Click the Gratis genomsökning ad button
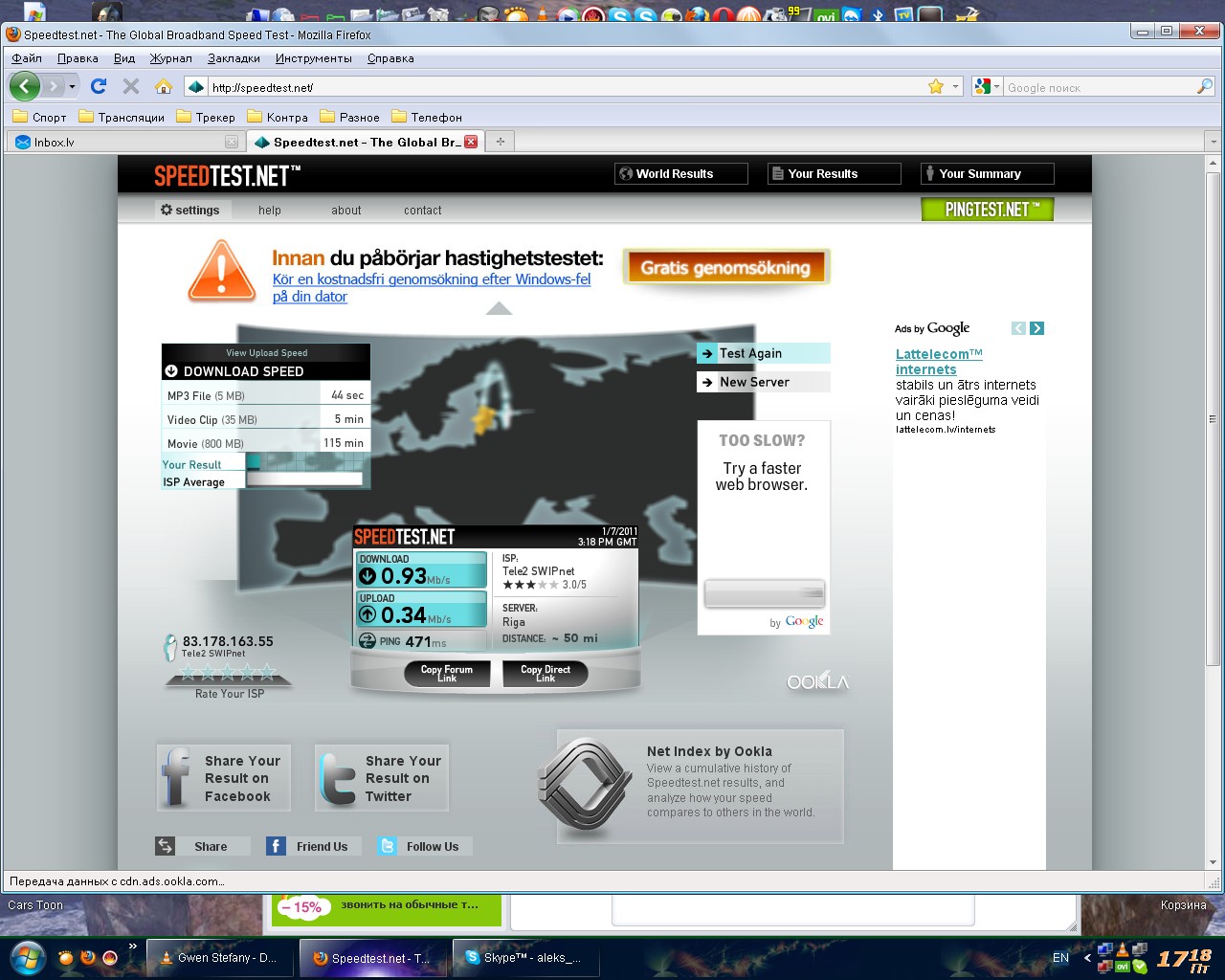The image size is (1225, 980). [x=726, y=268]
